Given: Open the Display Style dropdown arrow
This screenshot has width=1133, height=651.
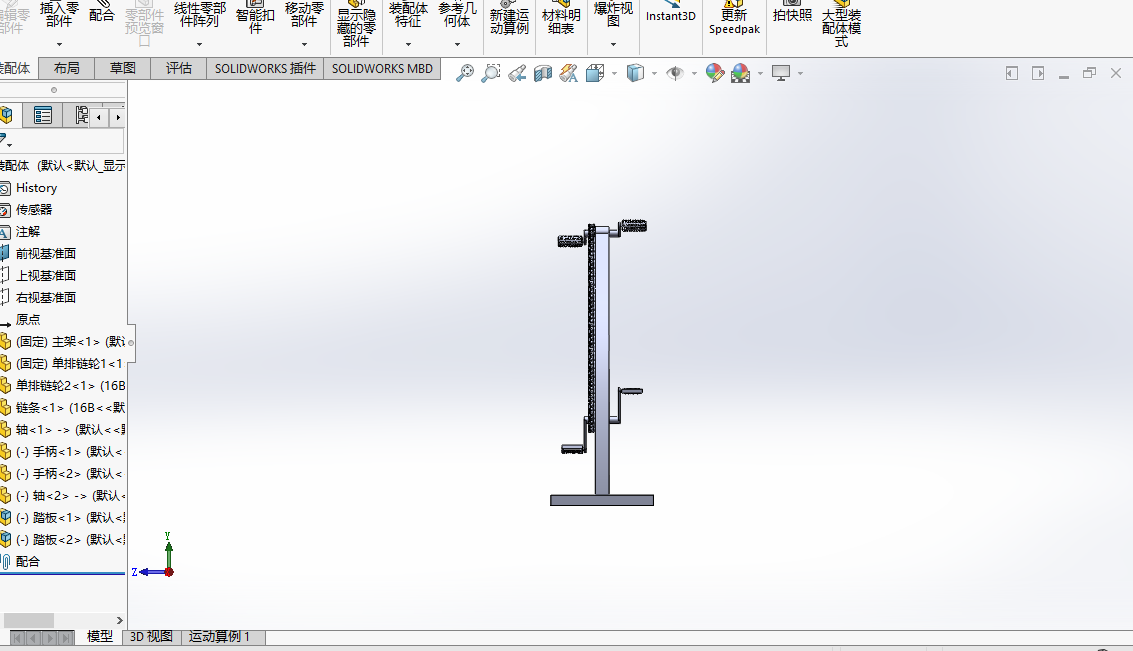Looking at the screenshot, I should pyautogui.click(x=655, y=74).
